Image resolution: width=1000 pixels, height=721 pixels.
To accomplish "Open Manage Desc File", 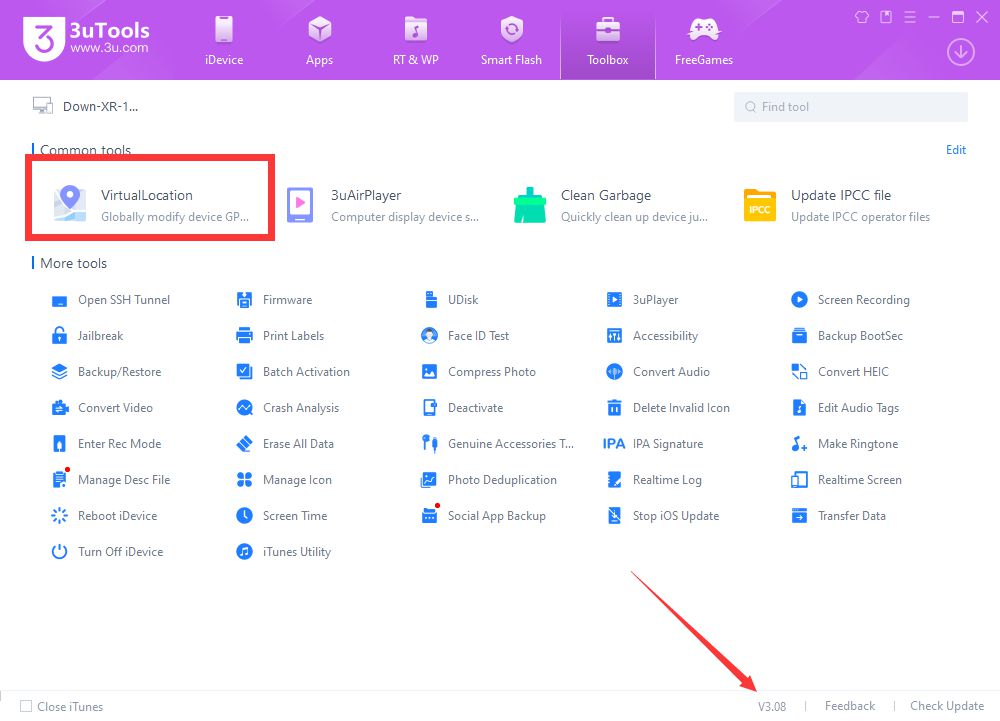I will point(110,480).
